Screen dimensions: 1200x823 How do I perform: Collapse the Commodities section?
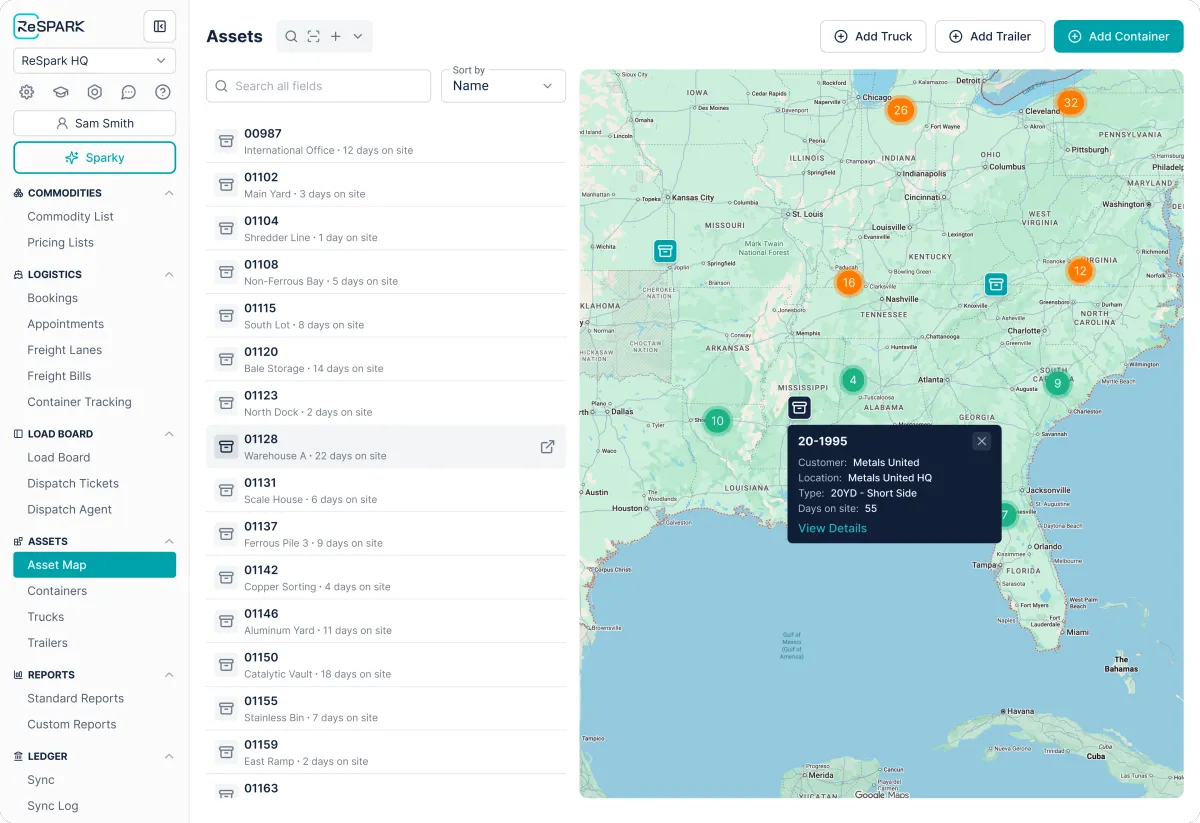click(169, 193)
